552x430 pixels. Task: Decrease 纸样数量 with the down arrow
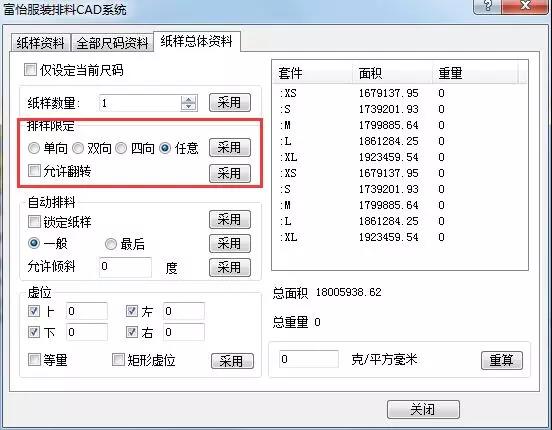tap(189, 107)
